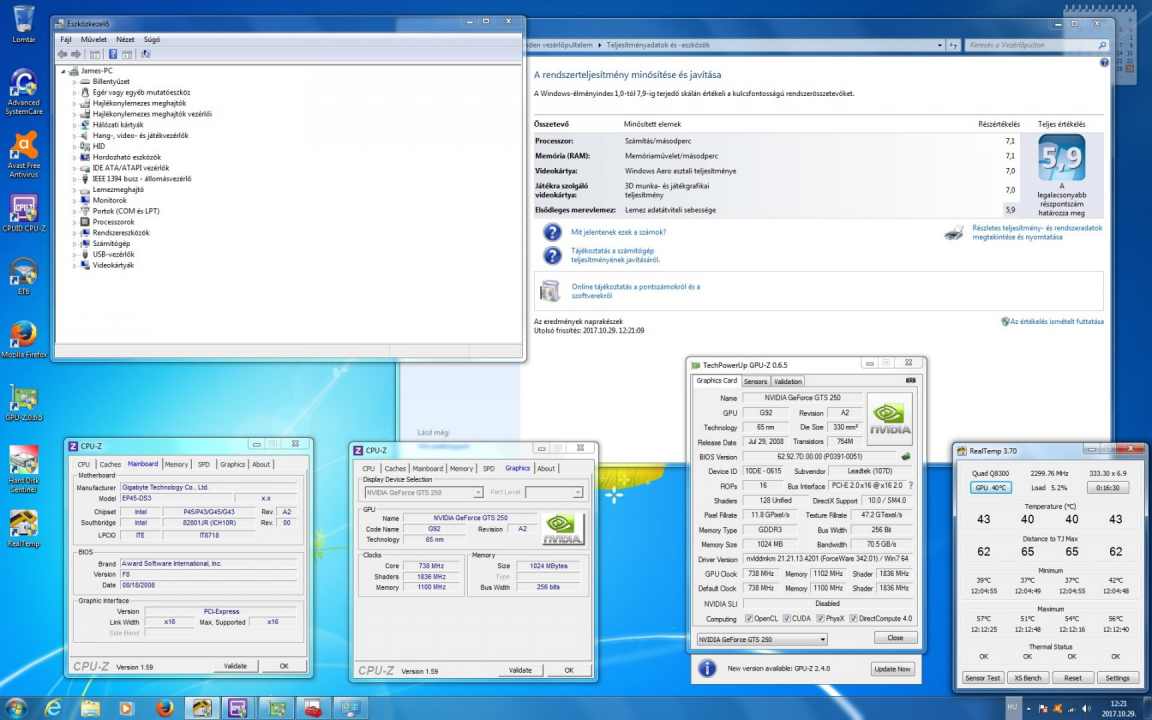Click Device Manager forward arrow toolbar icon
This screenshot has width=1152, height=720.
[x=76, y=54]
